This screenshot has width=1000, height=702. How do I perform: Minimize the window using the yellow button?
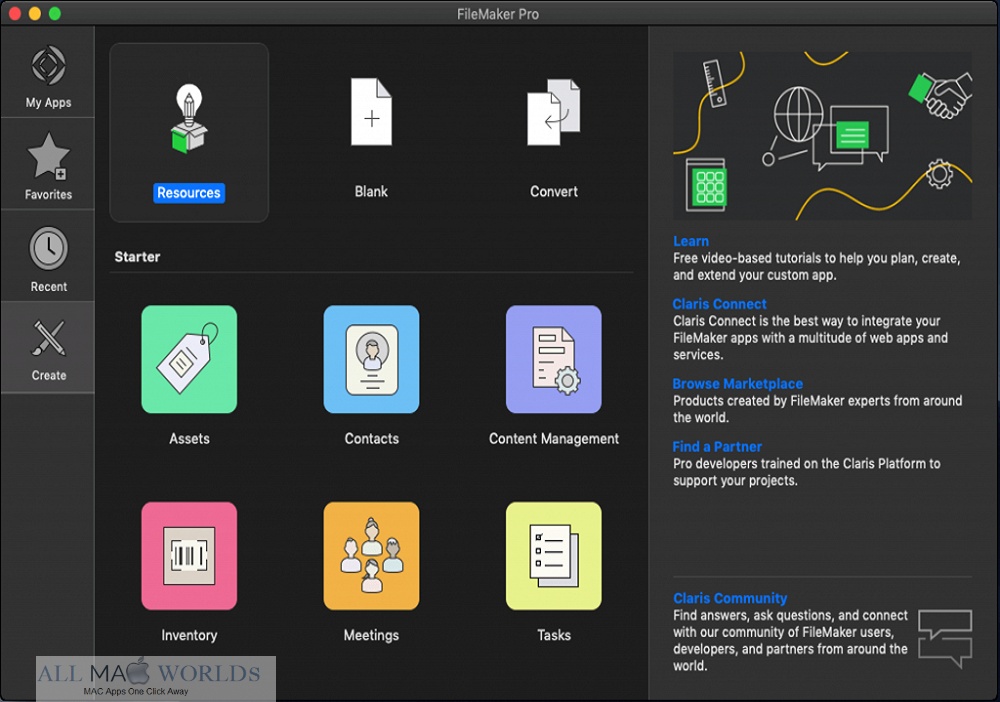tap(34, 13)
